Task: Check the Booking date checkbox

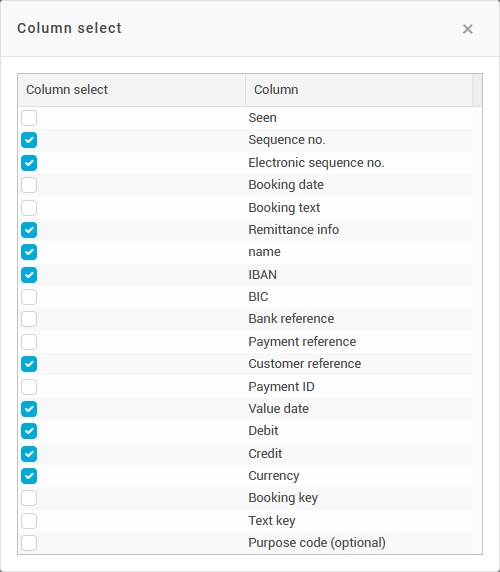Action: click(x=29, y=185)
